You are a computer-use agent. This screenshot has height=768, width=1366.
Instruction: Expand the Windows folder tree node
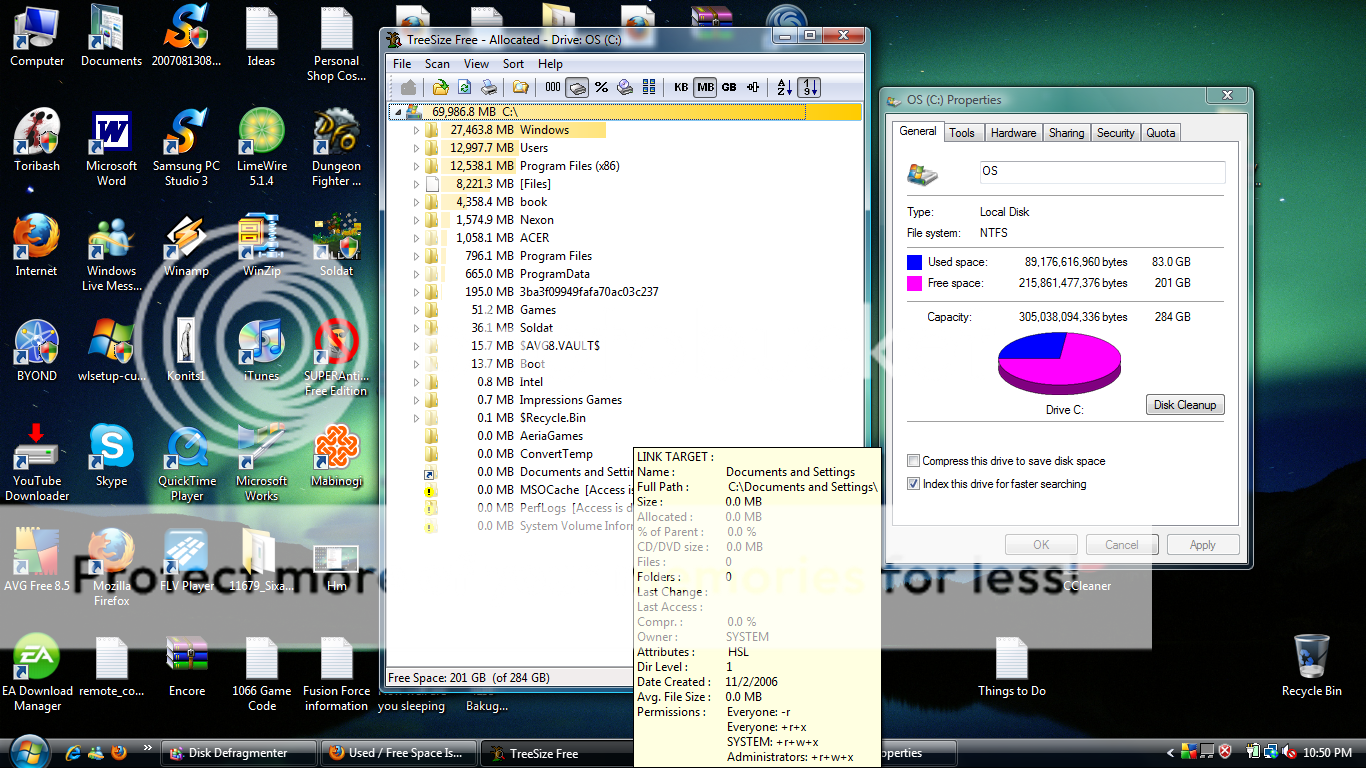click(417, 130)
